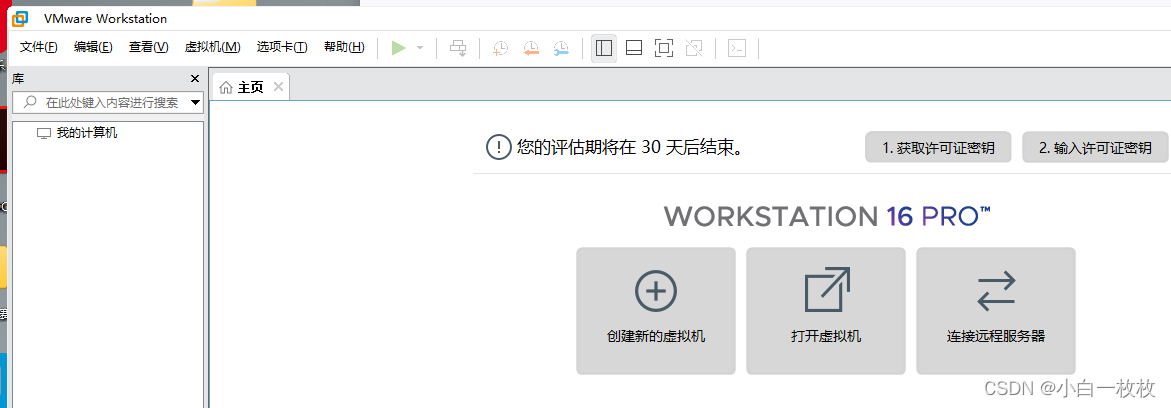Open the 文件(F) menu
Viewport: 1171px width, 408px height.
pyautogui.click(x=38, y=47)
